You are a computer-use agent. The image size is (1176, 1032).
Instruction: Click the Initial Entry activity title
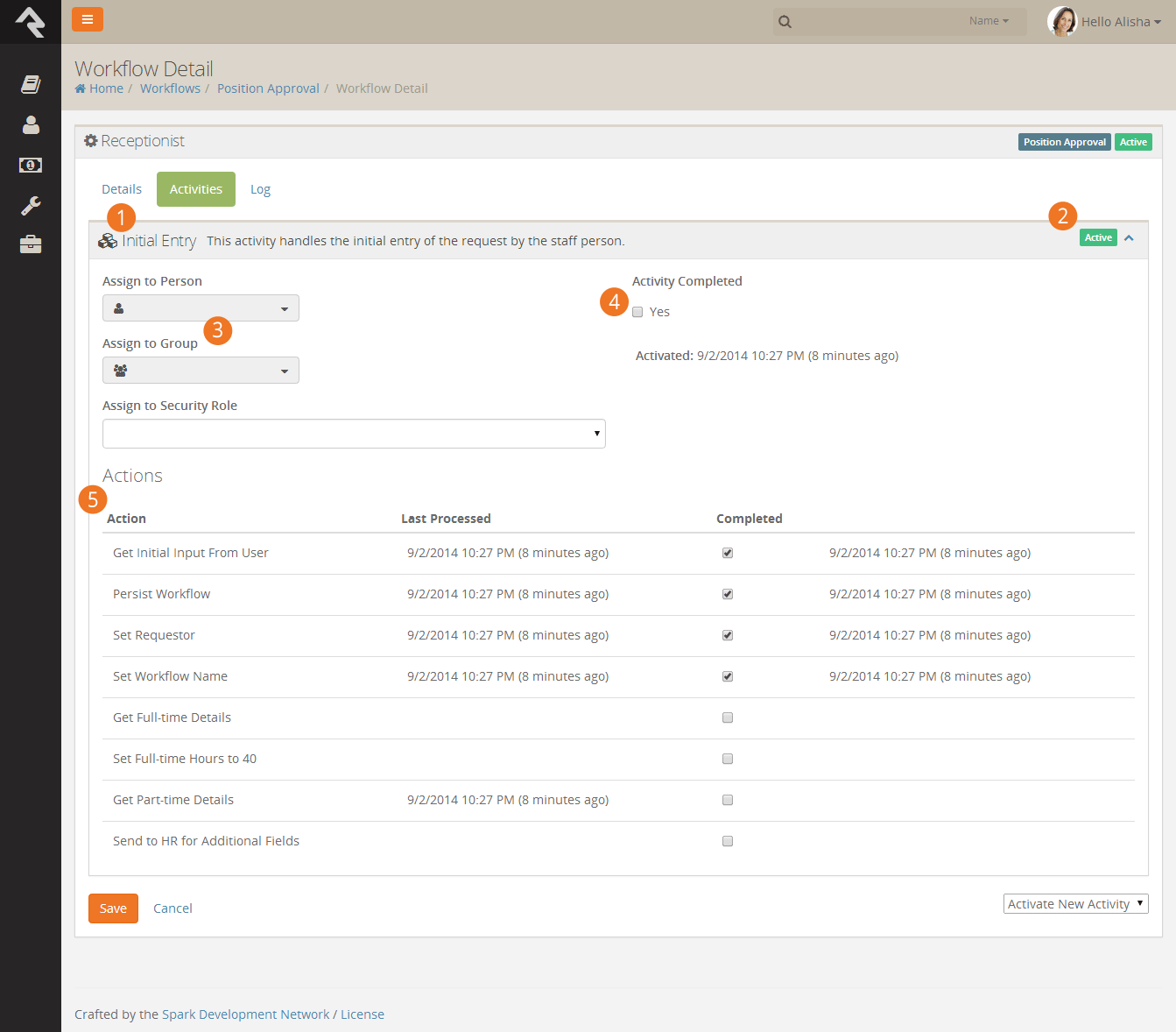(x=159, y=241)
